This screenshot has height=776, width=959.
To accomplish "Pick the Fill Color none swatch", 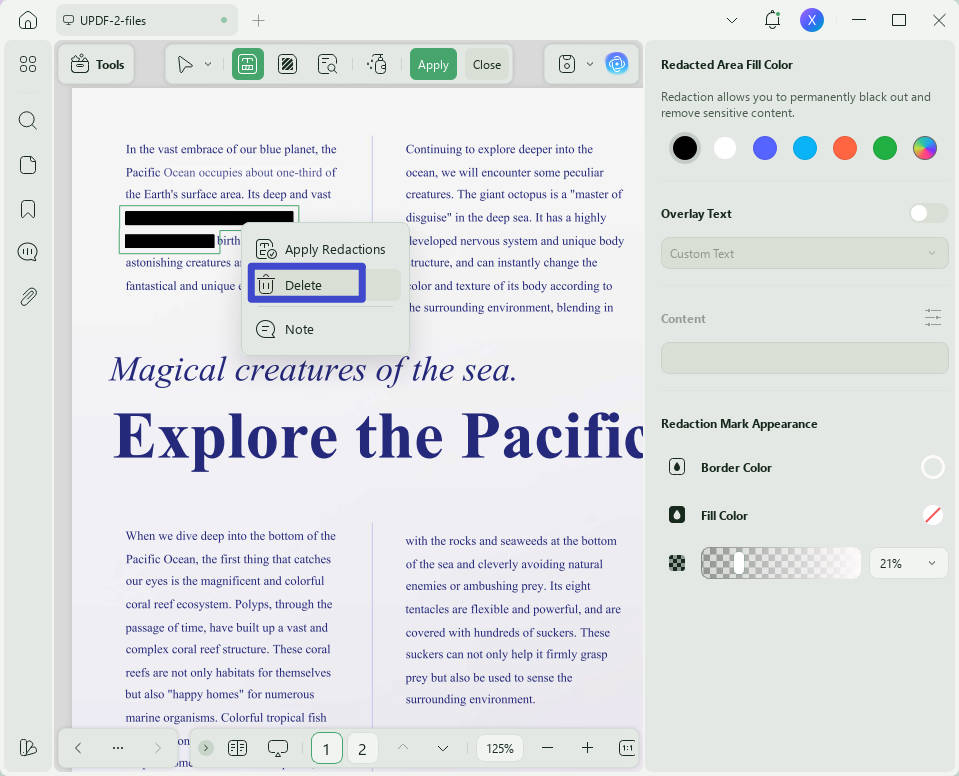I will [x=933, y=515].
